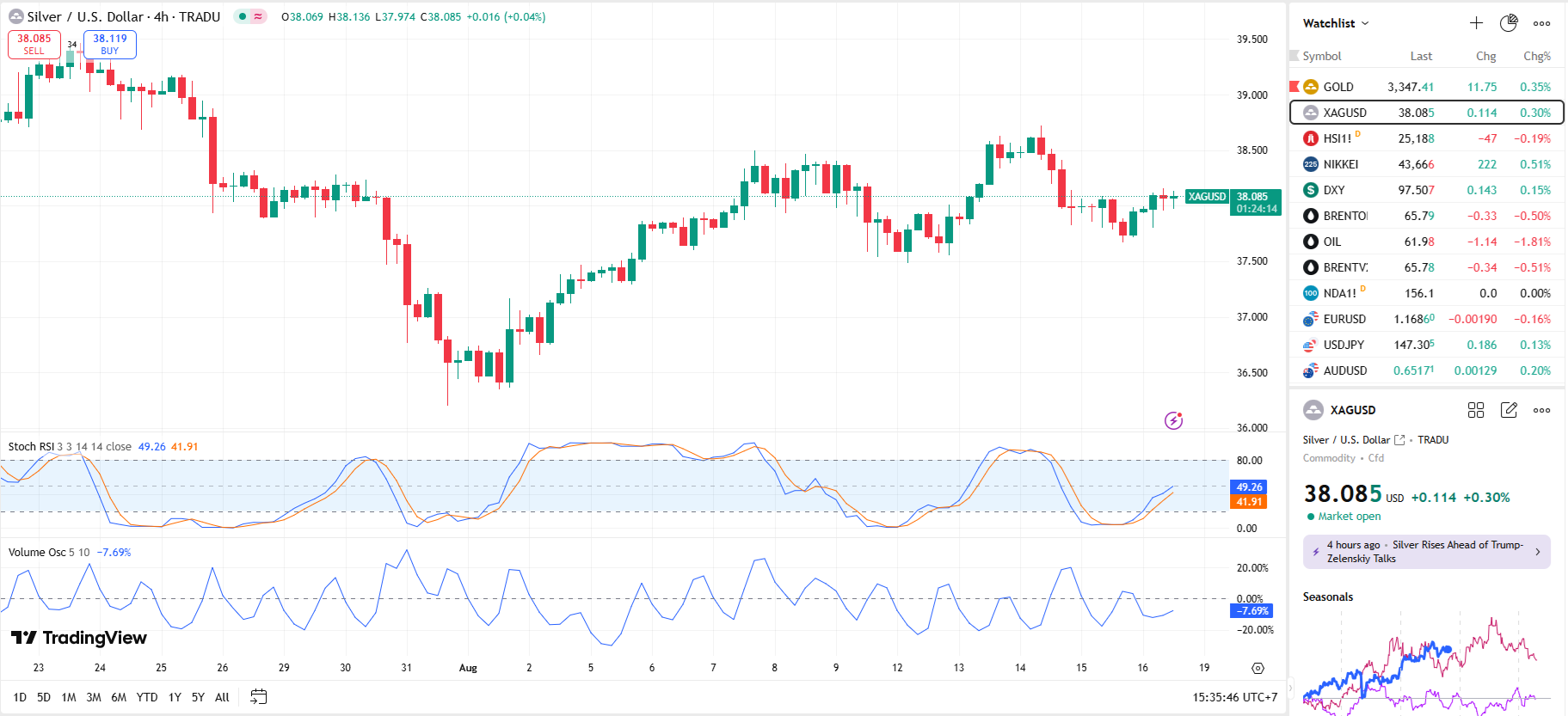This screenshot has width=1568, height=716.
Task: Open the Watchlist three-dots more menu
Action: [x=1541, y=23]
